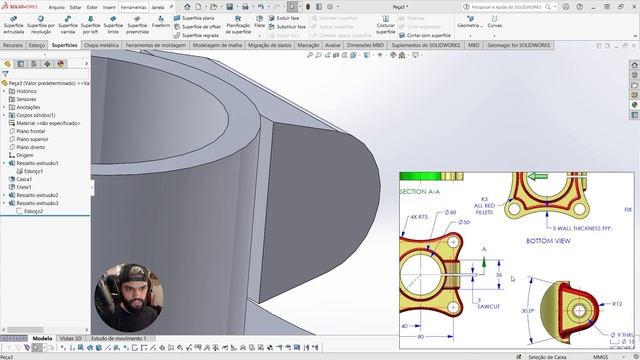Screen dimensions: 640x360
Task: Click the SOLIDWORKS help search field
Action: click(x=506, y=7)
